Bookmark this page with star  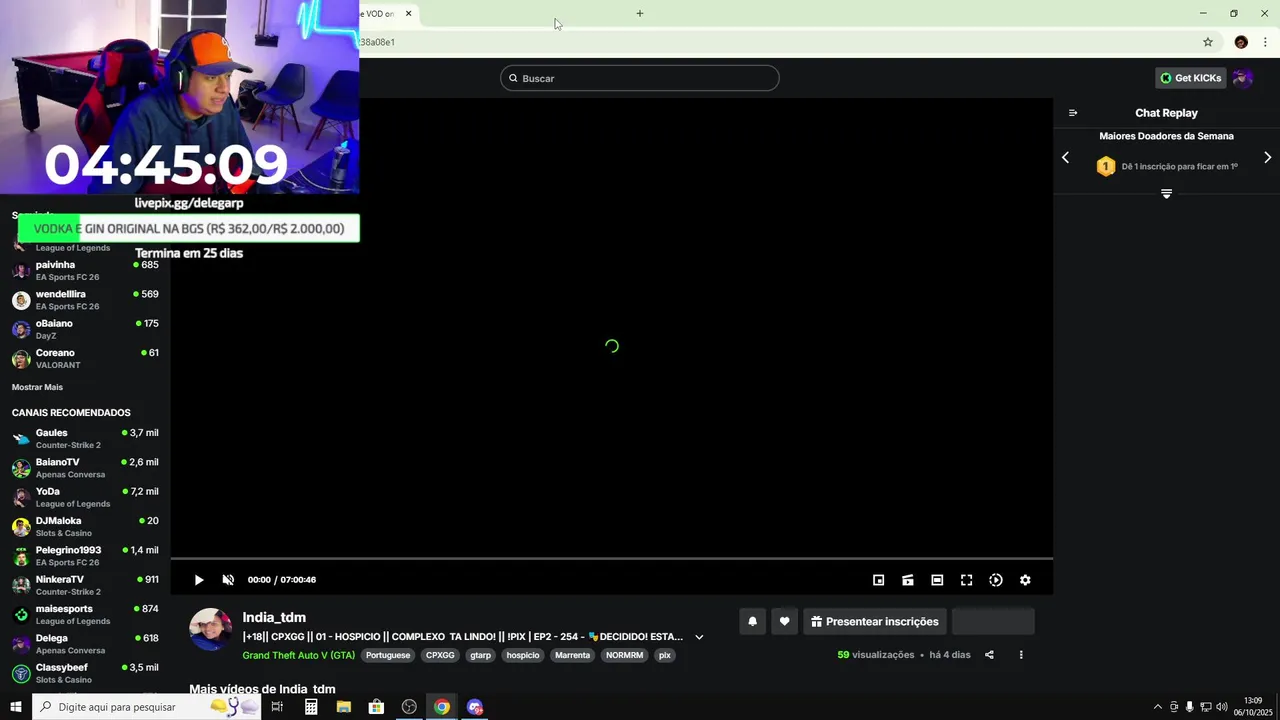point(1208,42)
